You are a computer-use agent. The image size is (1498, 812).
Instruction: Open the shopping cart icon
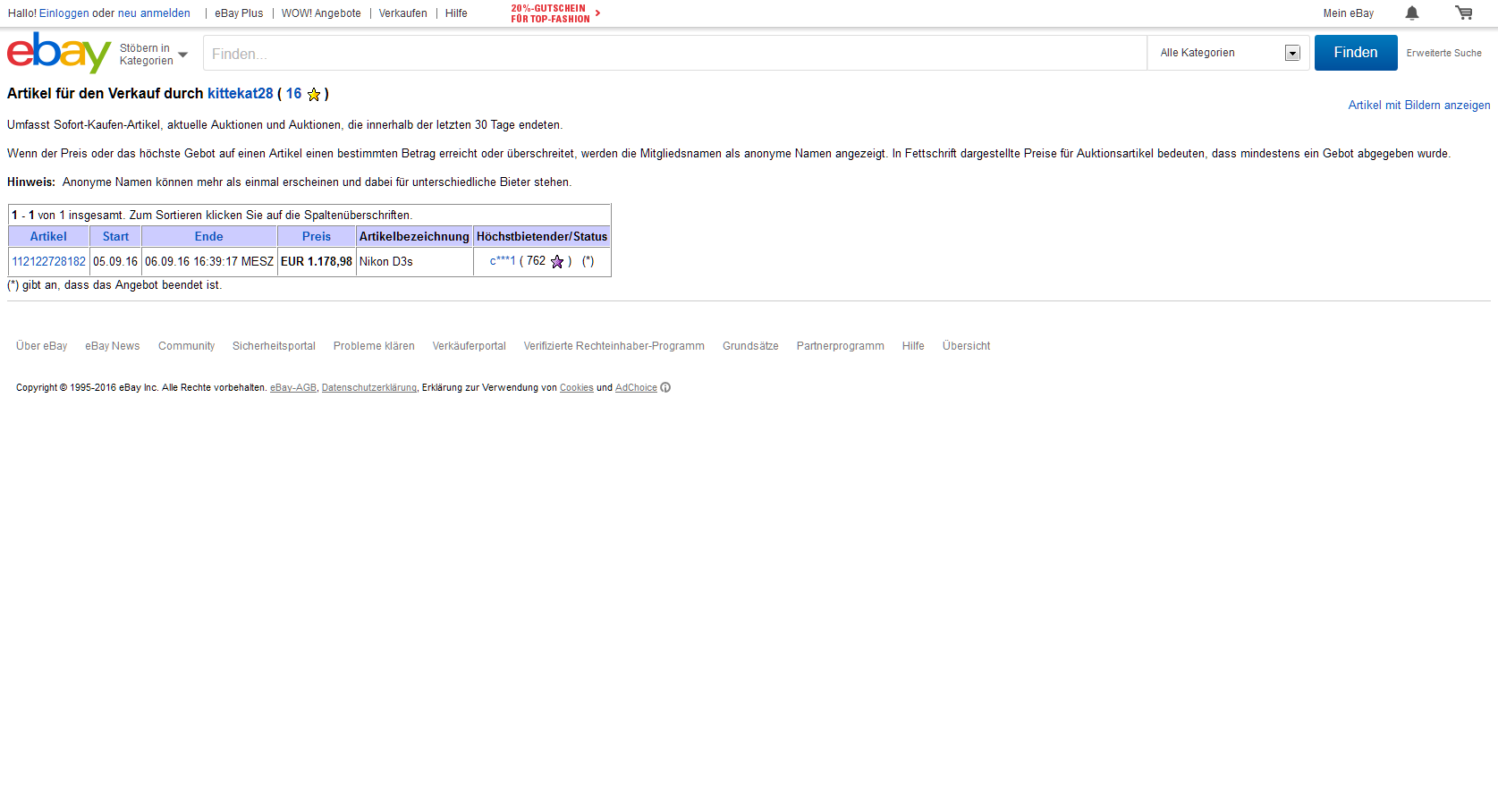1463,13
